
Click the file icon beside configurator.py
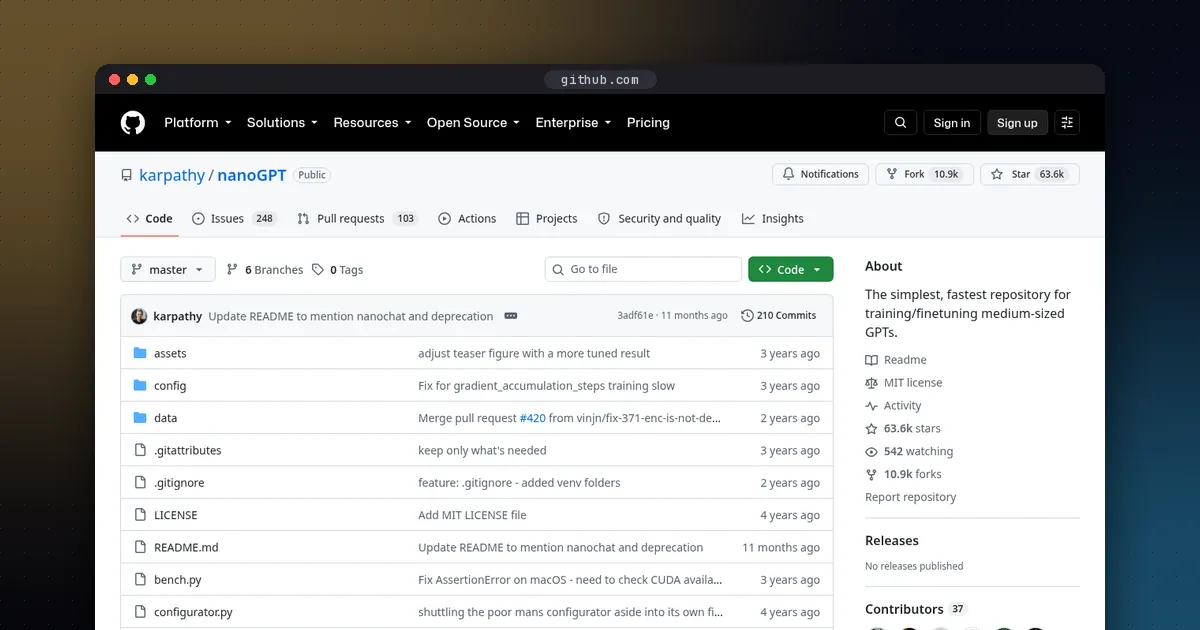coord(140,612)
